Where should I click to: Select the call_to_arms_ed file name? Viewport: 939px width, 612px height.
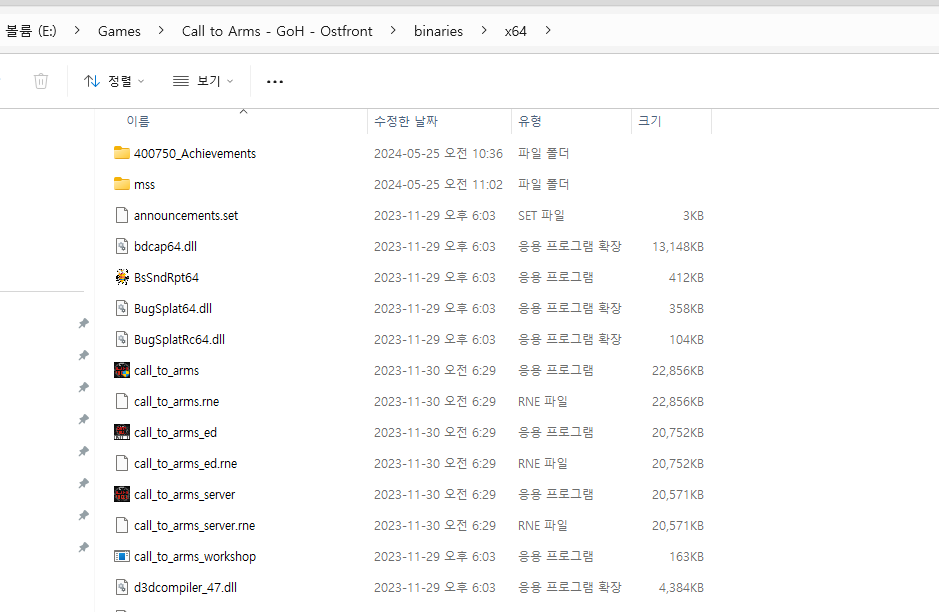coord(175,433)
